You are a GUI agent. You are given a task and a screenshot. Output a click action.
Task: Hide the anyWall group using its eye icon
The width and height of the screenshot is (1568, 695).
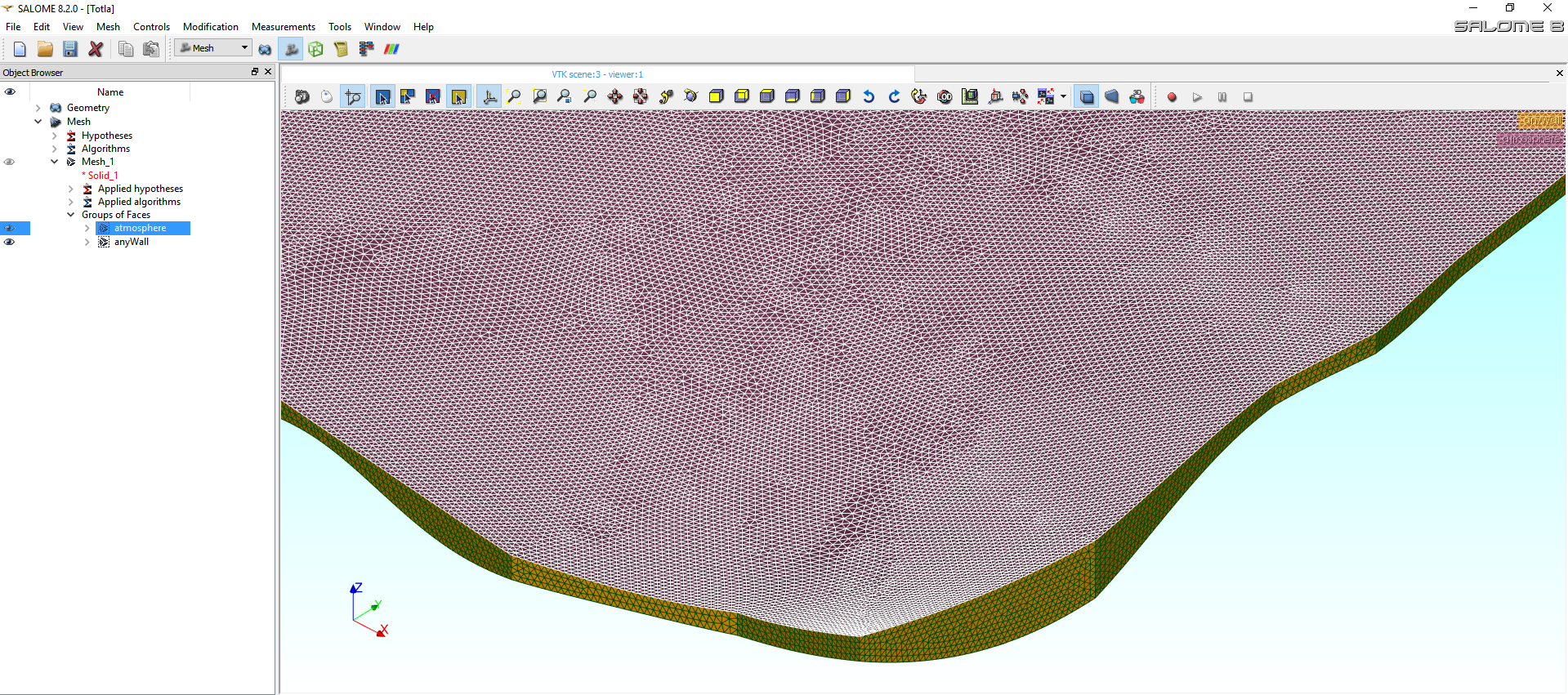10,242
